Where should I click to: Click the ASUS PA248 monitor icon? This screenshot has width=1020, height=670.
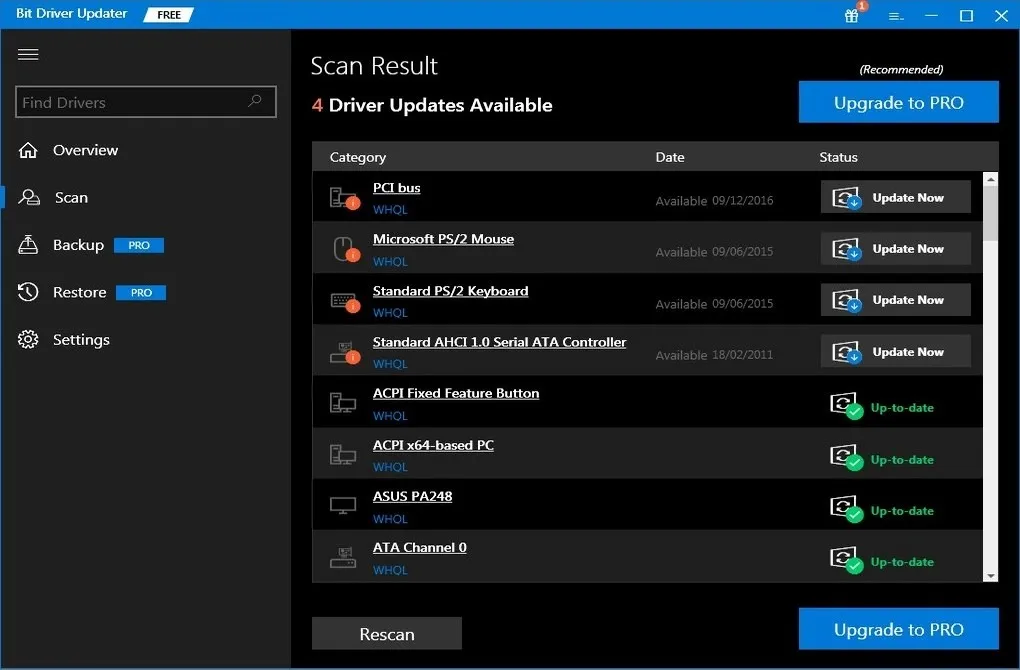(343, 505)
